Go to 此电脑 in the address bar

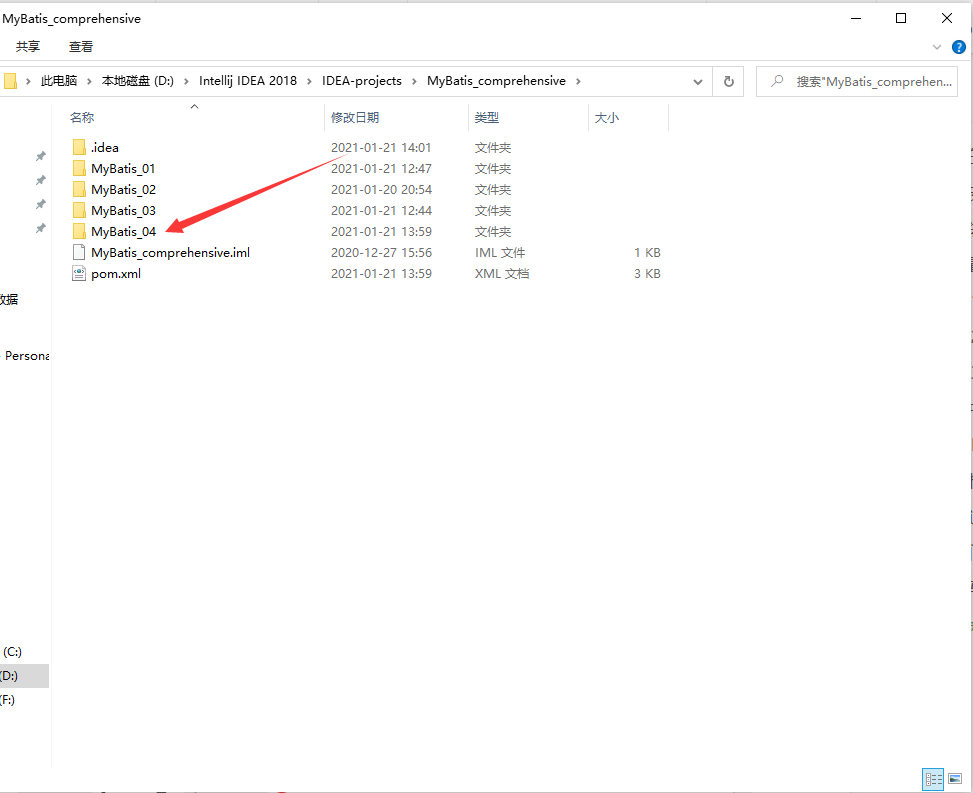coord(59,81)
